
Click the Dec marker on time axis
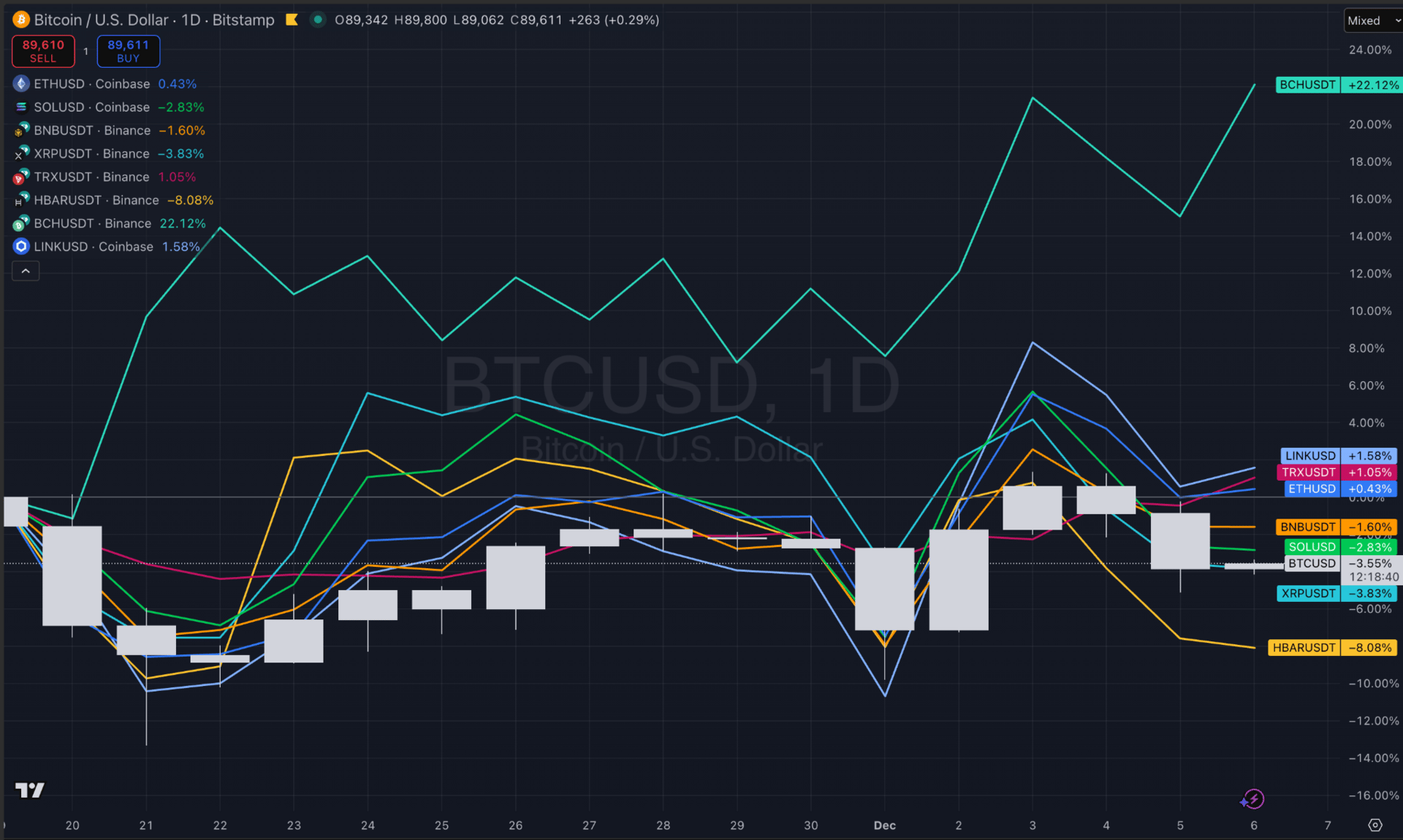click(x=884, y=825)
